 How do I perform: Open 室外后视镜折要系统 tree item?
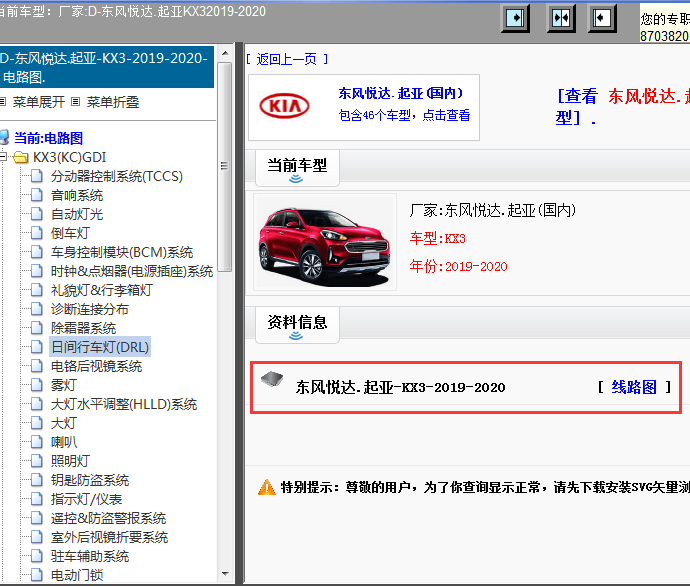click(109, 537)
